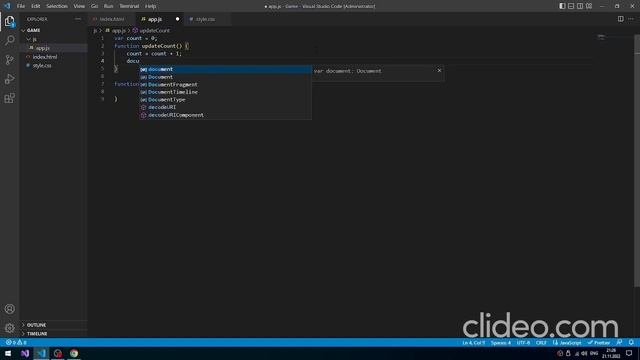Click the JavaScript language mode selector
The image size is (640, 360).
(567, 343)
